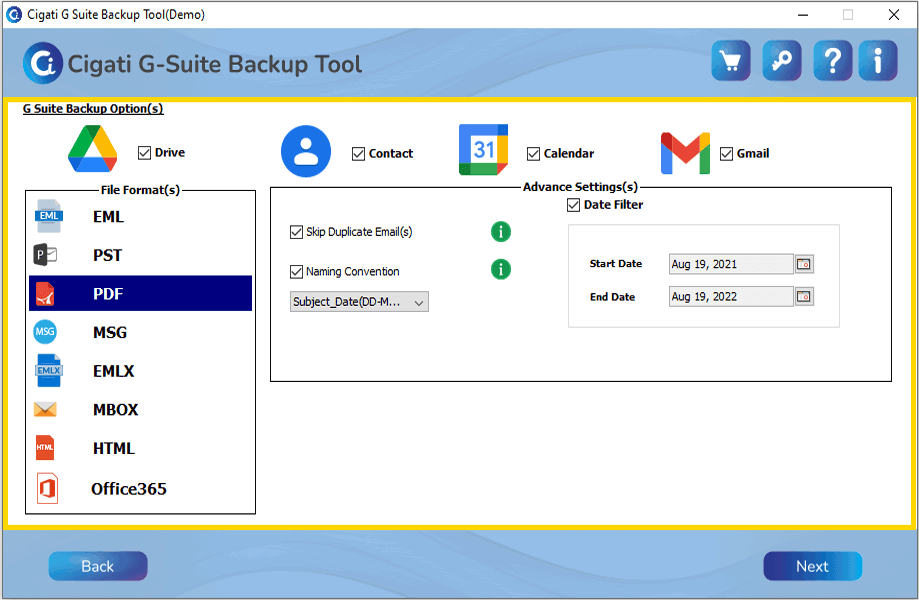Click info icon beside Skip Duplicate Email(s)
This screenshot has width=919, height=600.
click(x=501, y=232)
